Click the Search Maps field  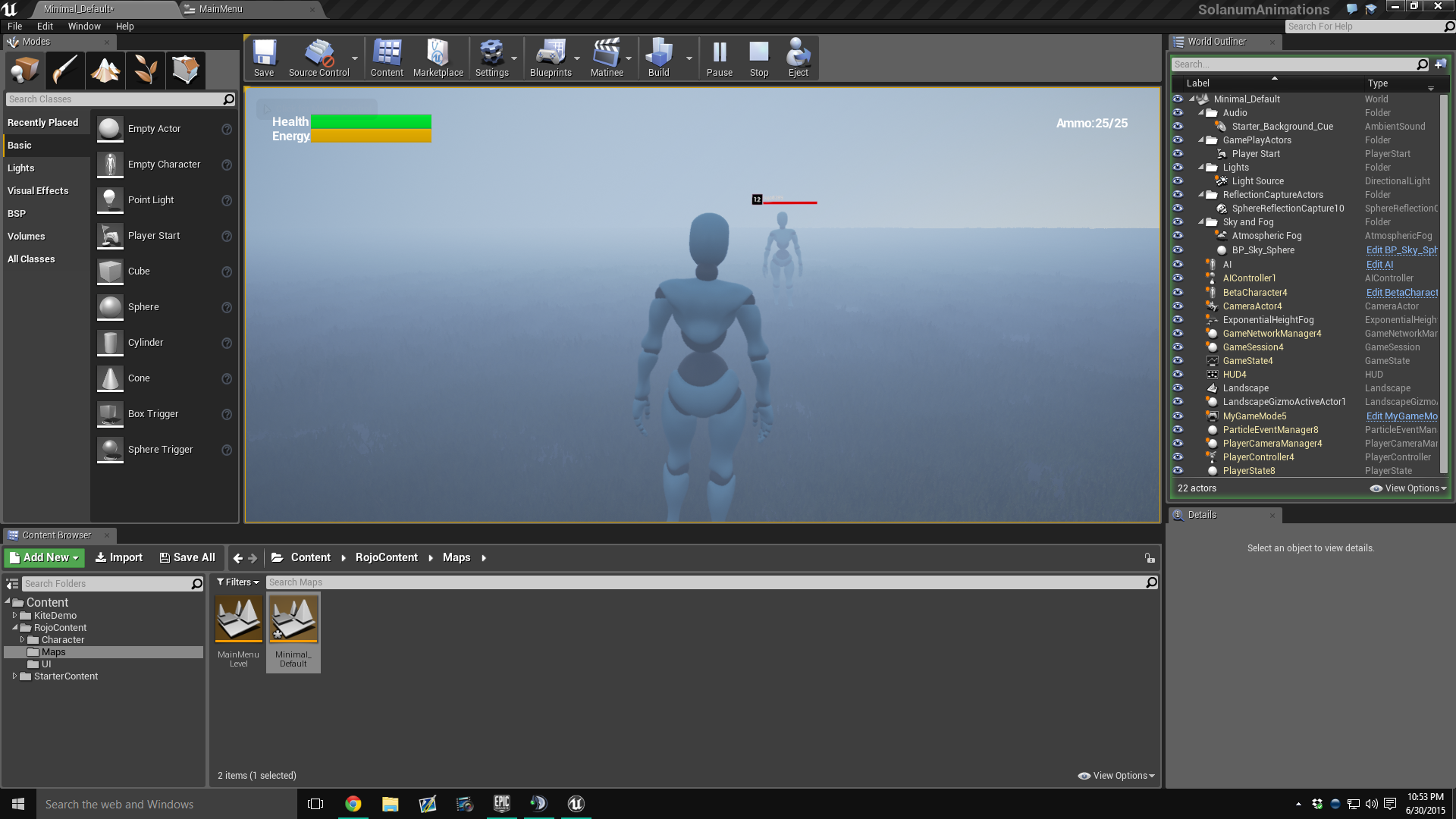pos(712,582)
